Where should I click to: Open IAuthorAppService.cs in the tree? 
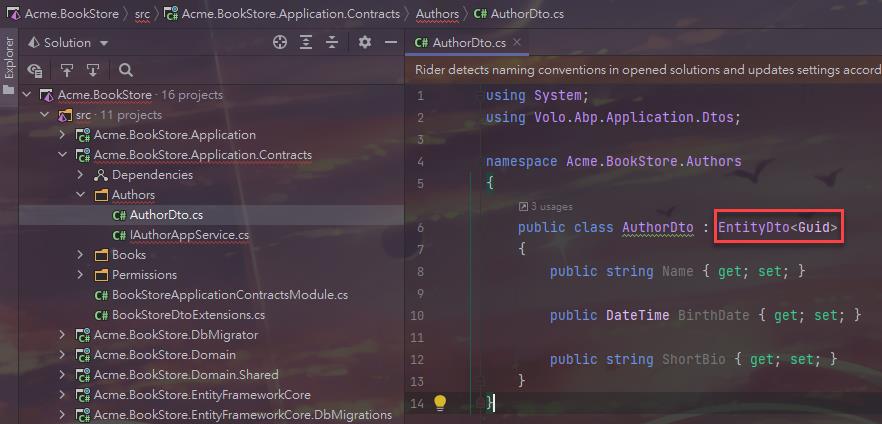188,235
